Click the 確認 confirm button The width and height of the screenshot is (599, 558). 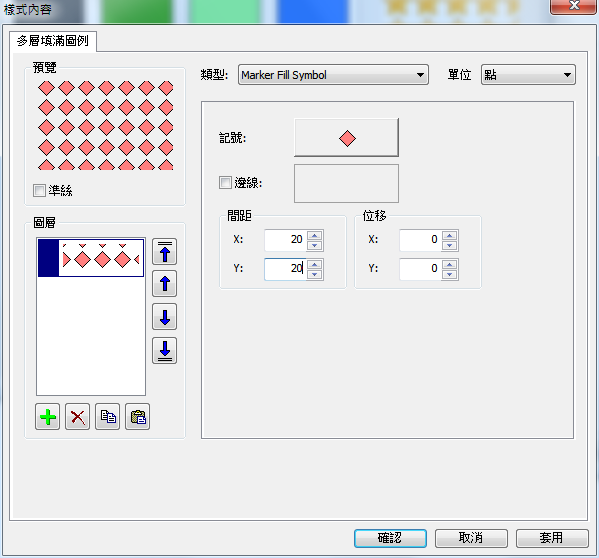[390, 538]
